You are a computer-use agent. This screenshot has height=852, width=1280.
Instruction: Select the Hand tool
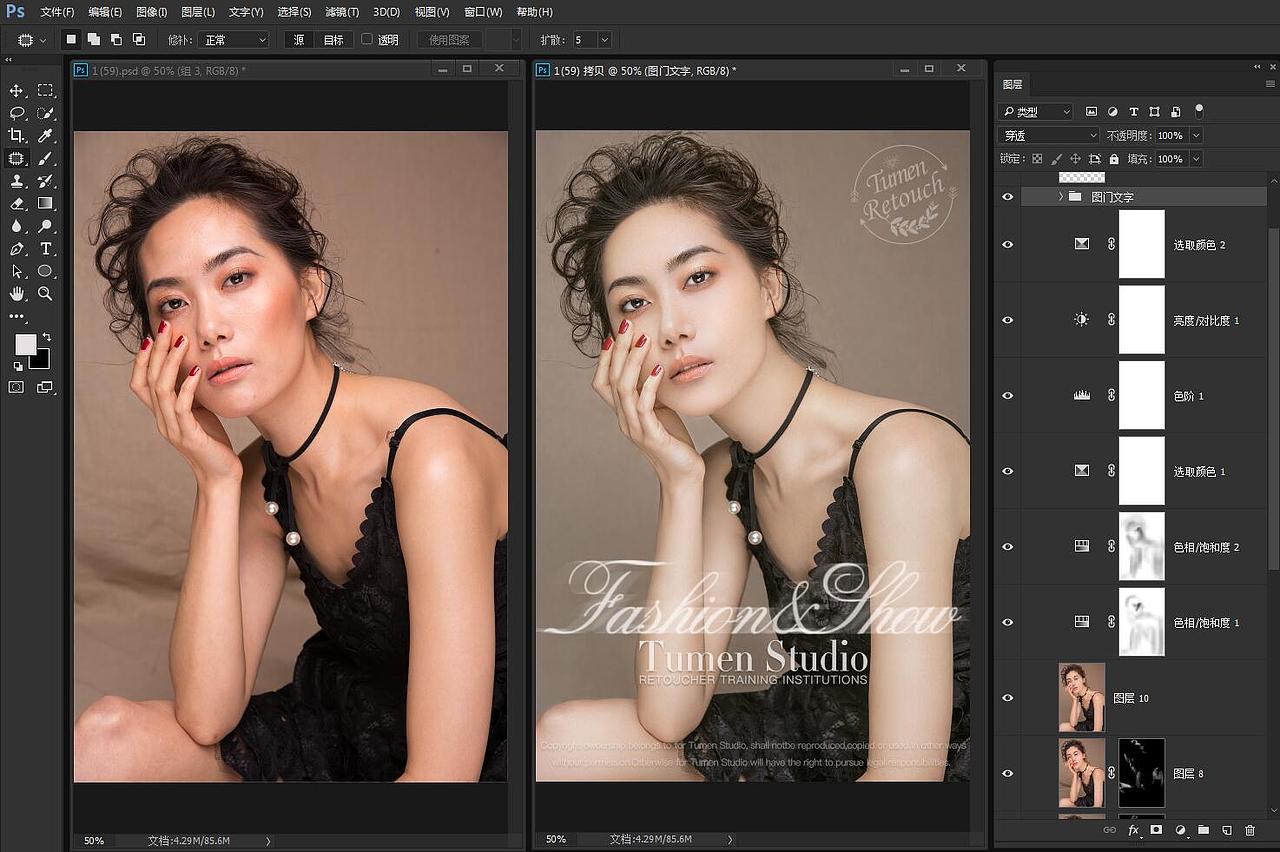pyautogui.click(x=16, y=293)
